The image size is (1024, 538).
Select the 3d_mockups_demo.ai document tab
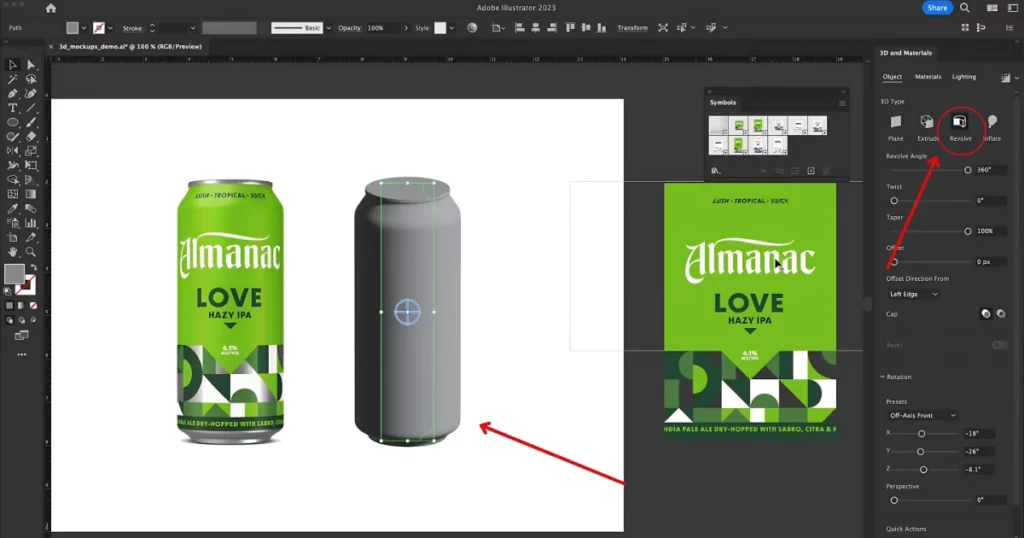click(130, 46)
